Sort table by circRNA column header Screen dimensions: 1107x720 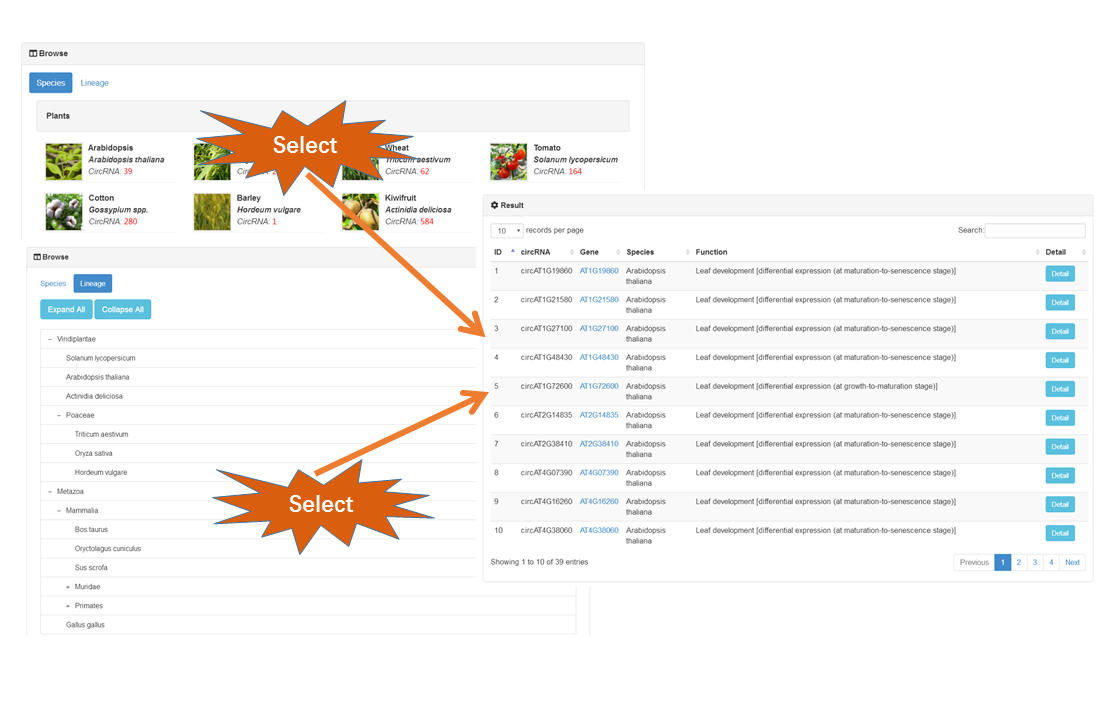click(x=535, y=252)
